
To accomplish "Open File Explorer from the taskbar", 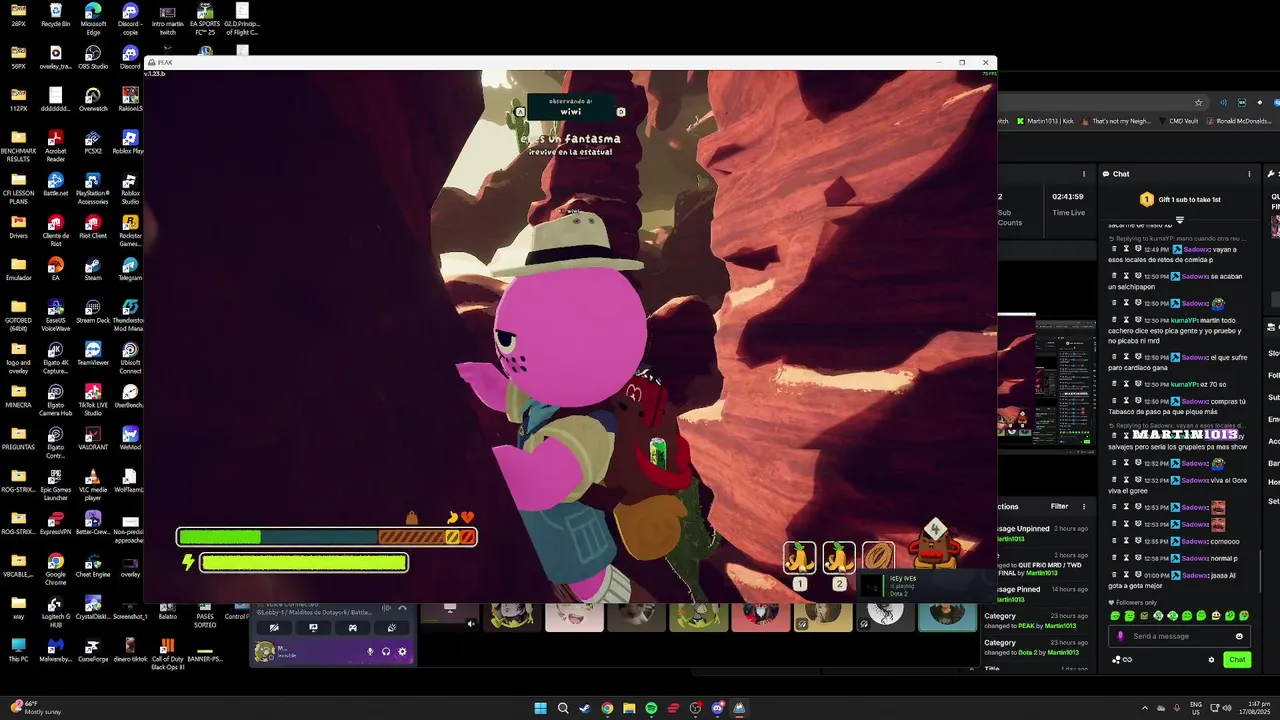I will (x=629, y=708).
